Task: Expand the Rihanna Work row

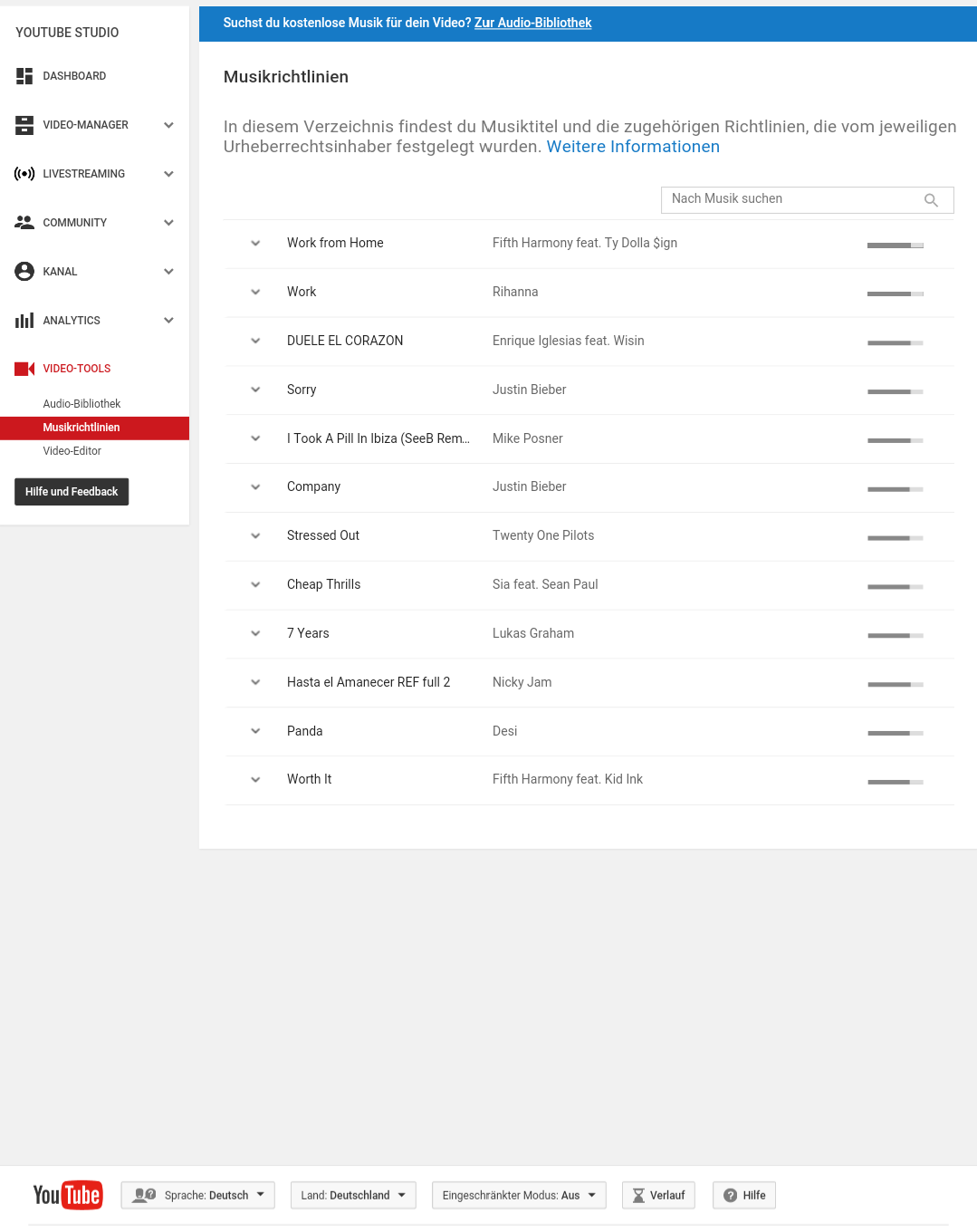Action: coord(255,292)
